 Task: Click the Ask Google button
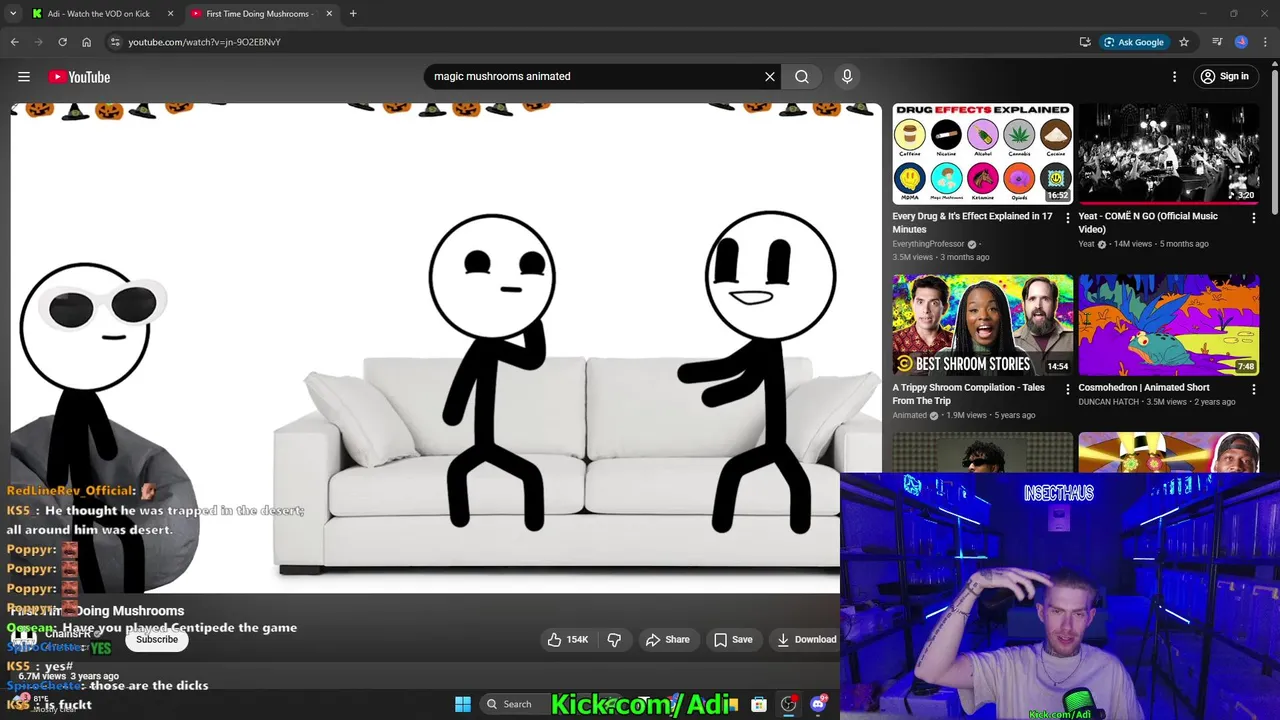1134,42
